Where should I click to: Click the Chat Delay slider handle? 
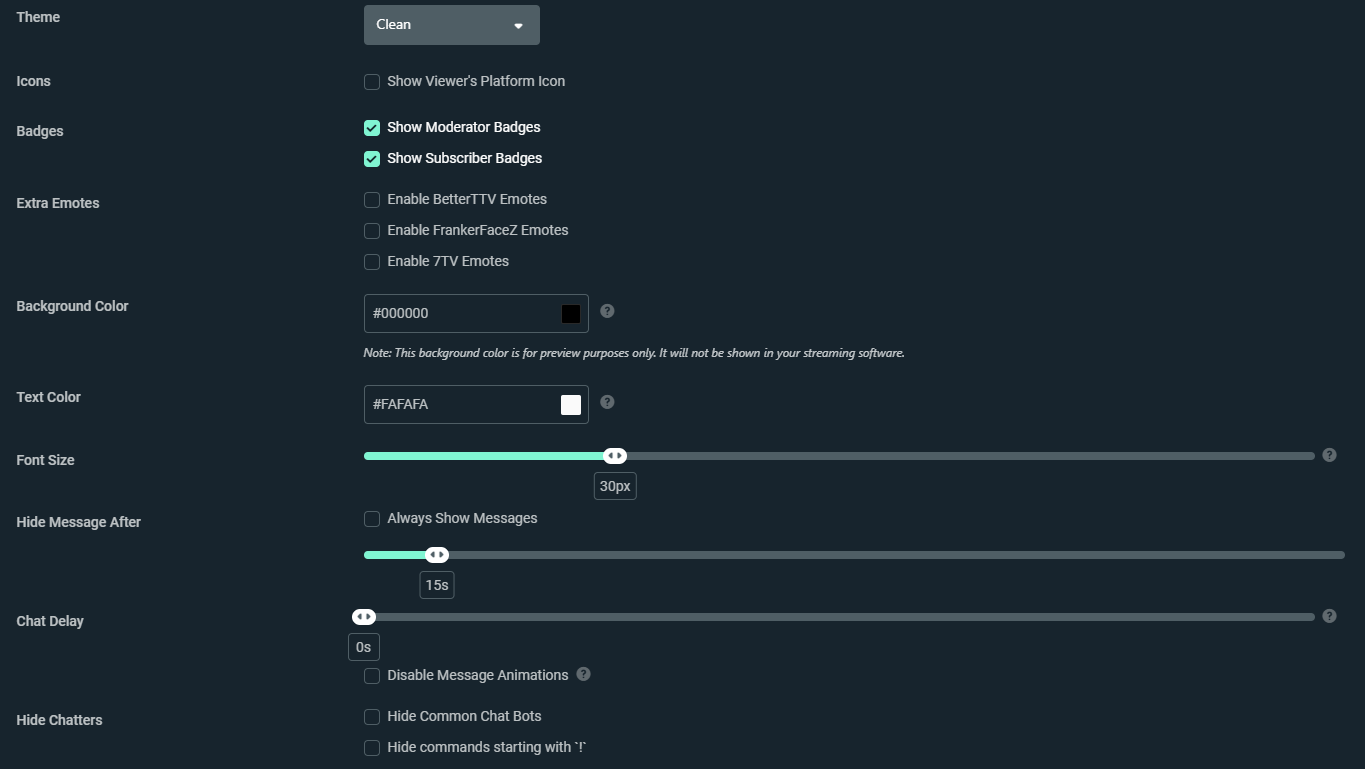click(x=364, y=616)
